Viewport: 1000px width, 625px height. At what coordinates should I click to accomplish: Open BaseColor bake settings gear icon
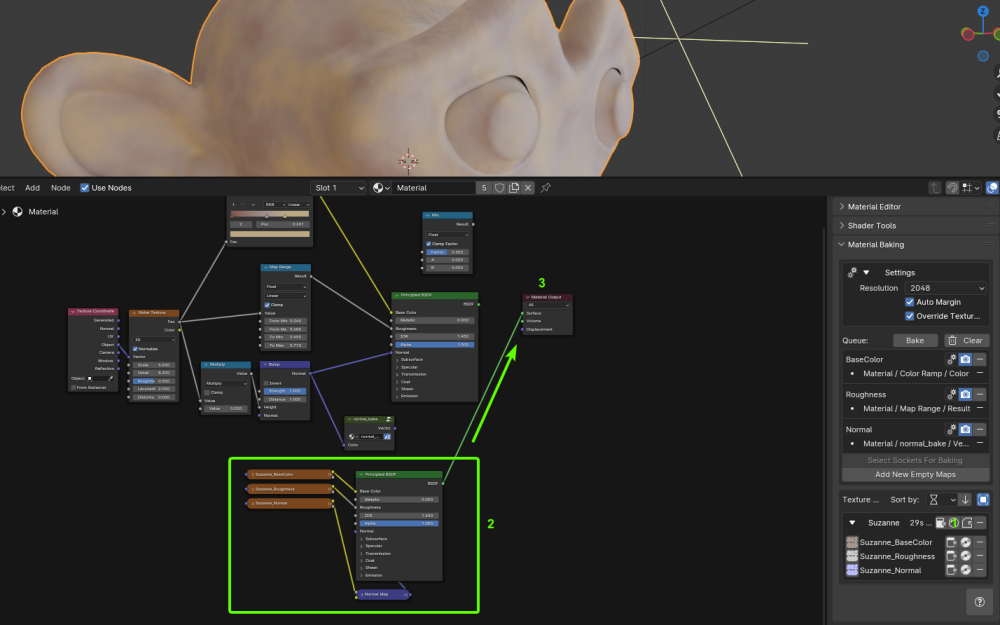coord(952,359)
